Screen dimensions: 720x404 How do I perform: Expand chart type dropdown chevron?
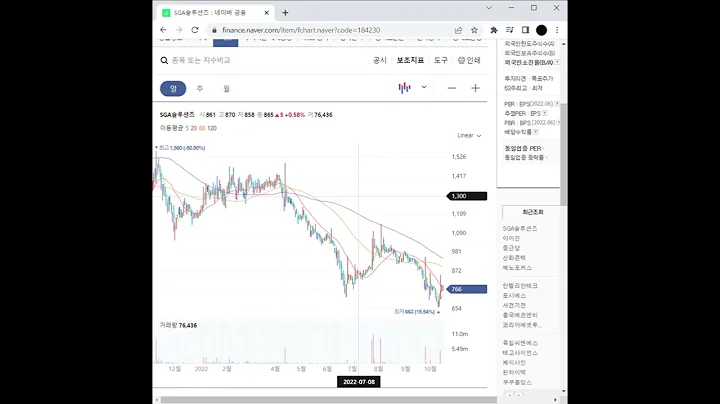tap(424, 87)
